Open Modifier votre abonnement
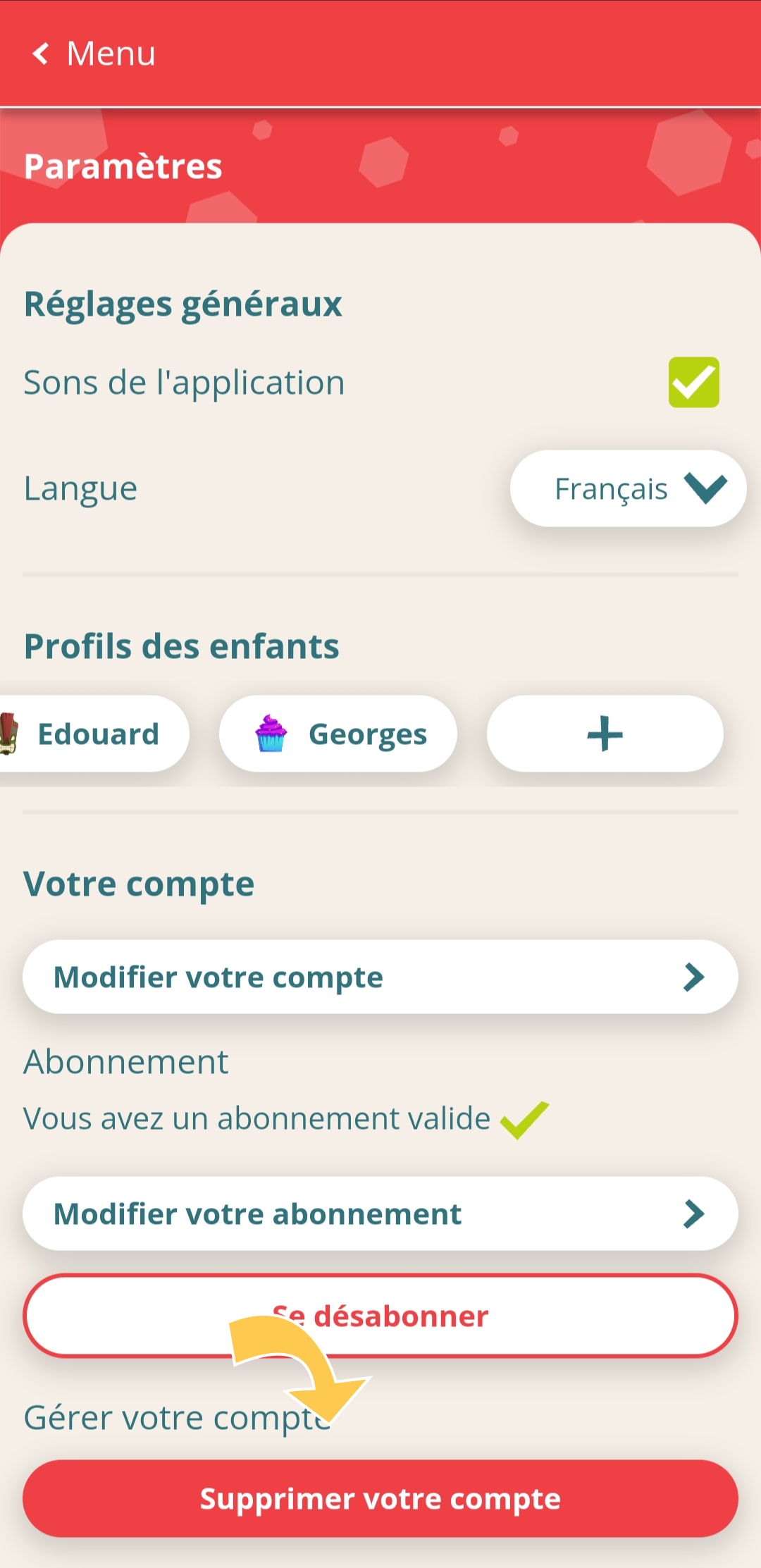 (x=380, y=1214)
